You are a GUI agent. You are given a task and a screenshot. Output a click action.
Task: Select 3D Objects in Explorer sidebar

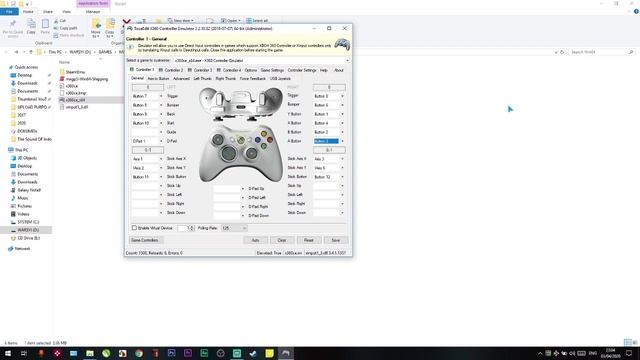[27, 158]
